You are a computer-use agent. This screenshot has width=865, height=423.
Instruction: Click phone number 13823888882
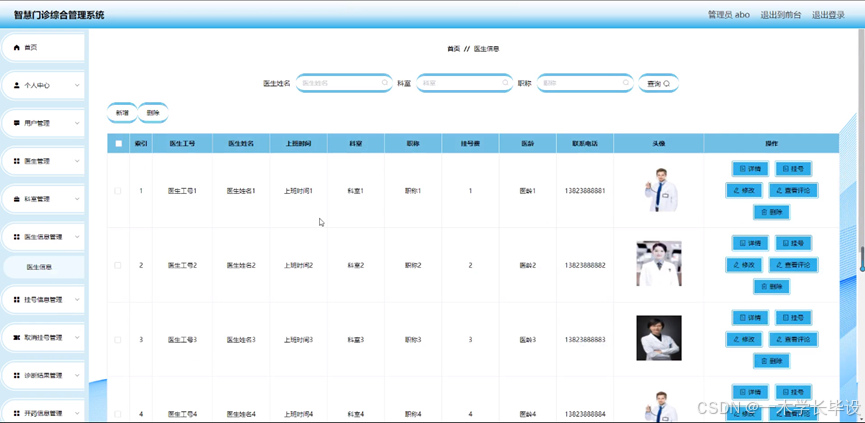pyautogui.click(x=585, y=265)
